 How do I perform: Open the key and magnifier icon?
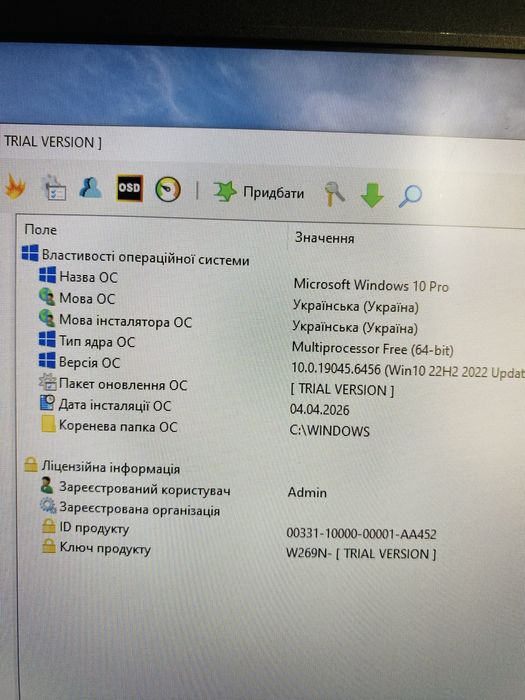point(334,194)
